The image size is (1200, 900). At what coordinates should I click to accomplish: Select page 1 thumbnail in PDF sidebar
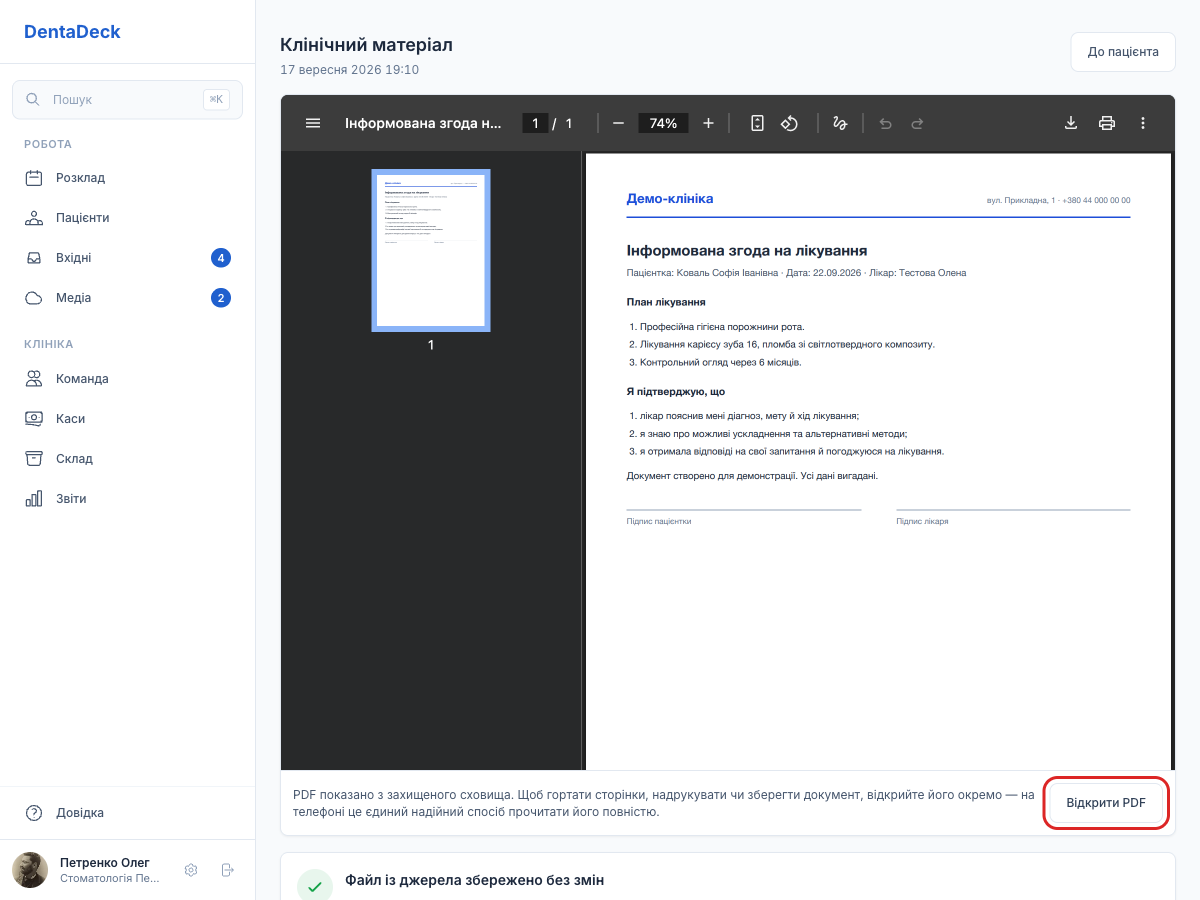[x=431, y=250]
